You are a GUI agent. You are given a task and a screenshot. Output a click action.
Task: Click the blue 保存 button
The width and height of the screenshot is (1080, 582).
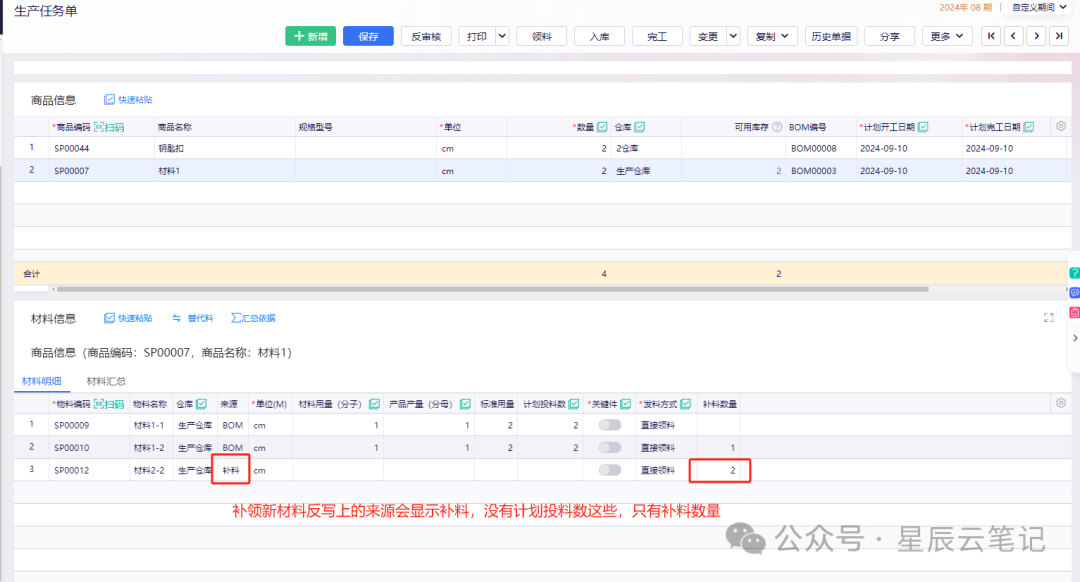coord(368,37)
